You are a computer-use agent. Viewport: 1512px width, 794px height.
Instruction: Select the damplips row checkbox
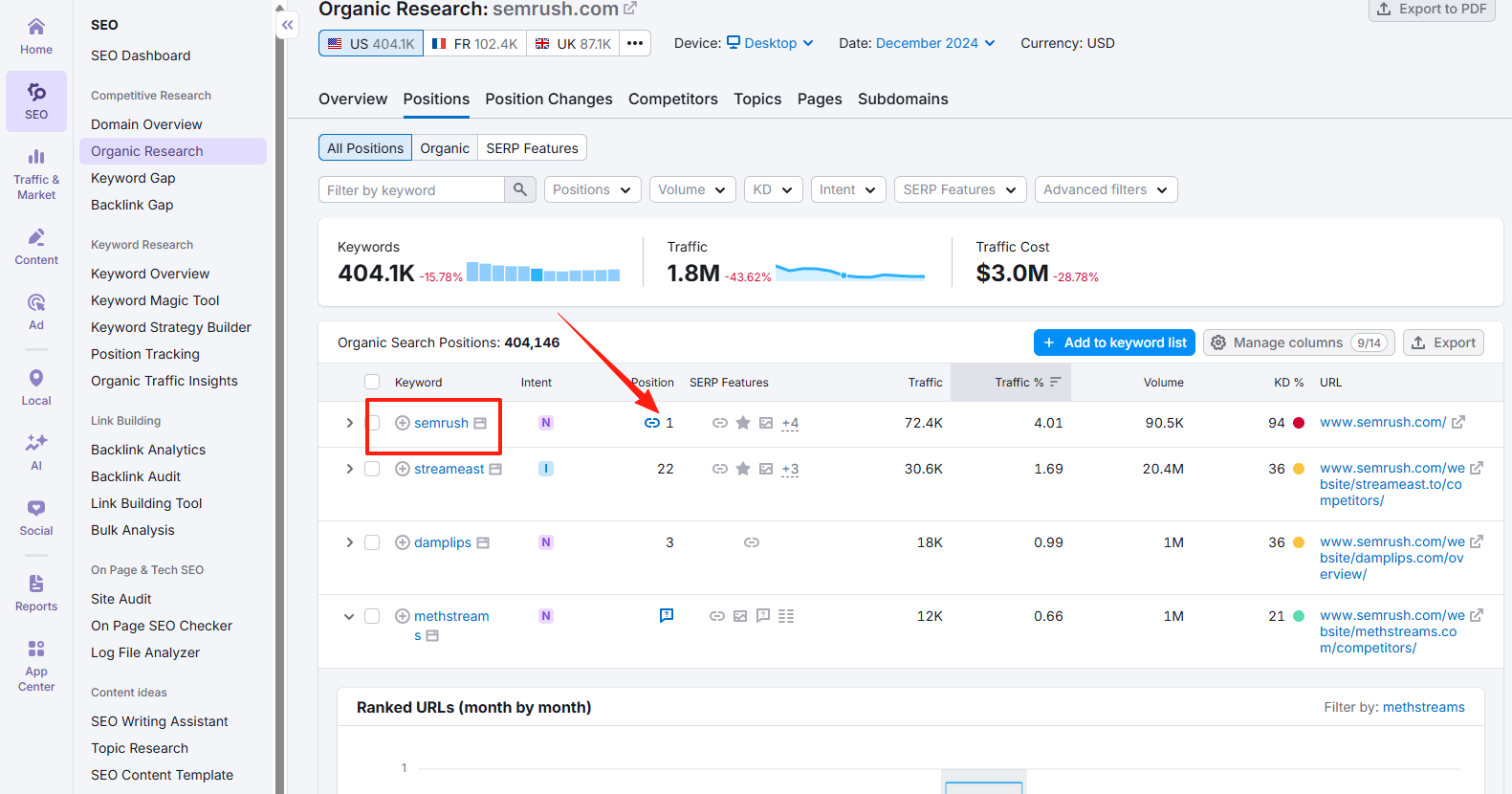pos(372,542)
